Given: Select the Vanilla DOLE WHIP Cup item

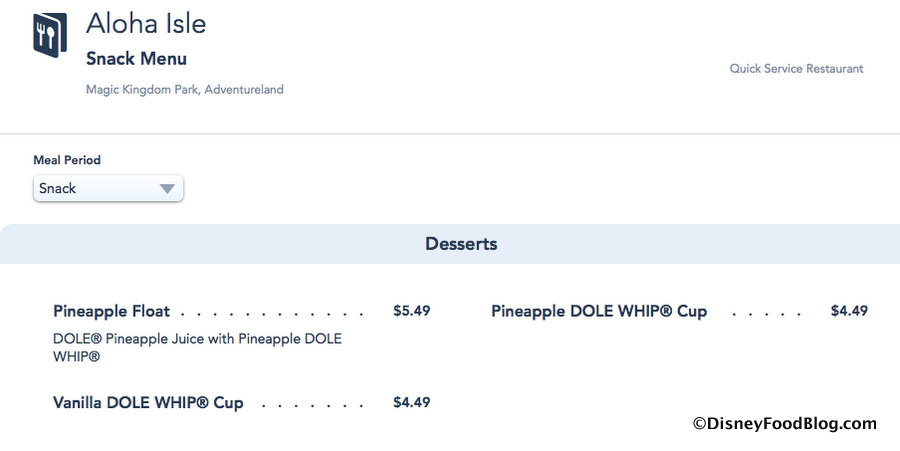Looking at the screenshot, I should click(148, 403).
